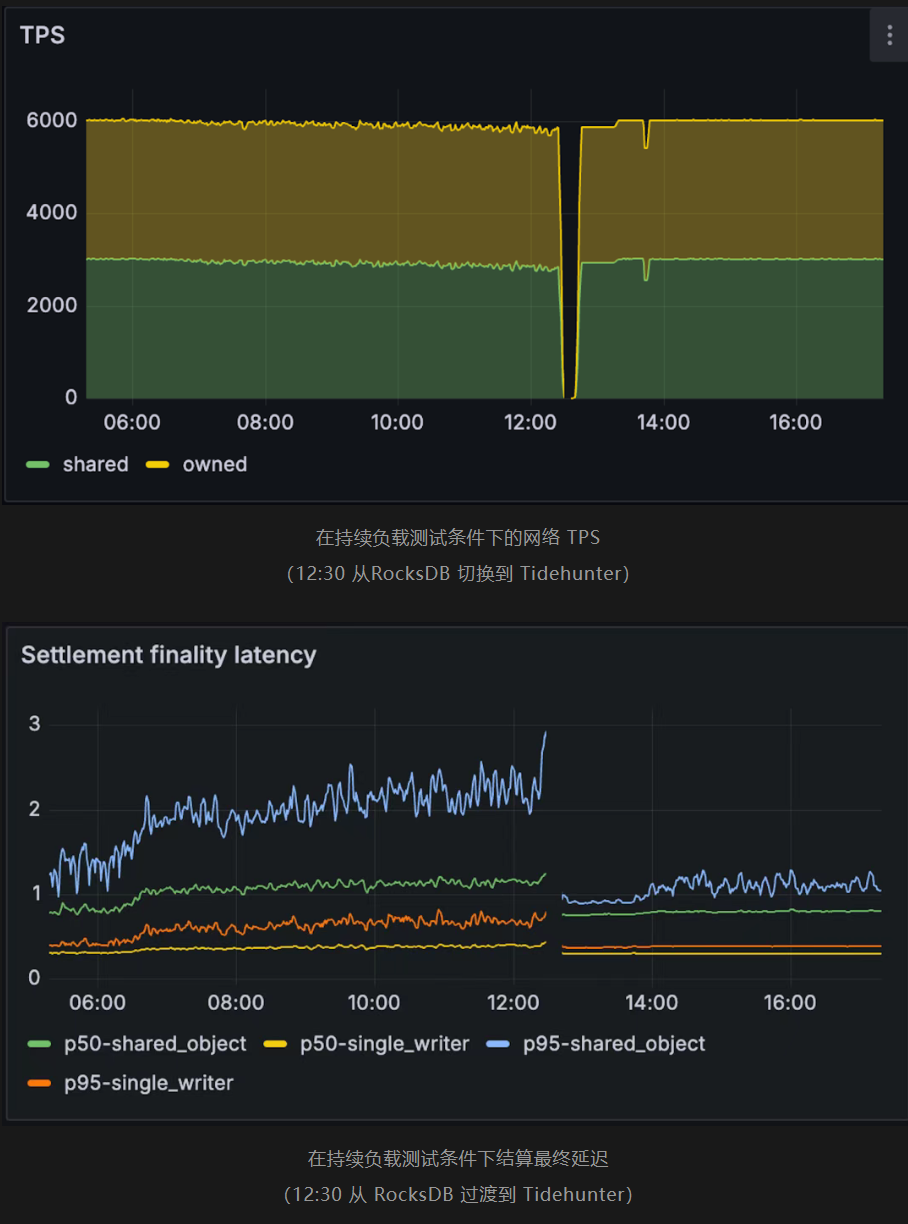Select the p95-single_writer legend entry
Screen dimensions: 908x1224
click(148, 1082)
